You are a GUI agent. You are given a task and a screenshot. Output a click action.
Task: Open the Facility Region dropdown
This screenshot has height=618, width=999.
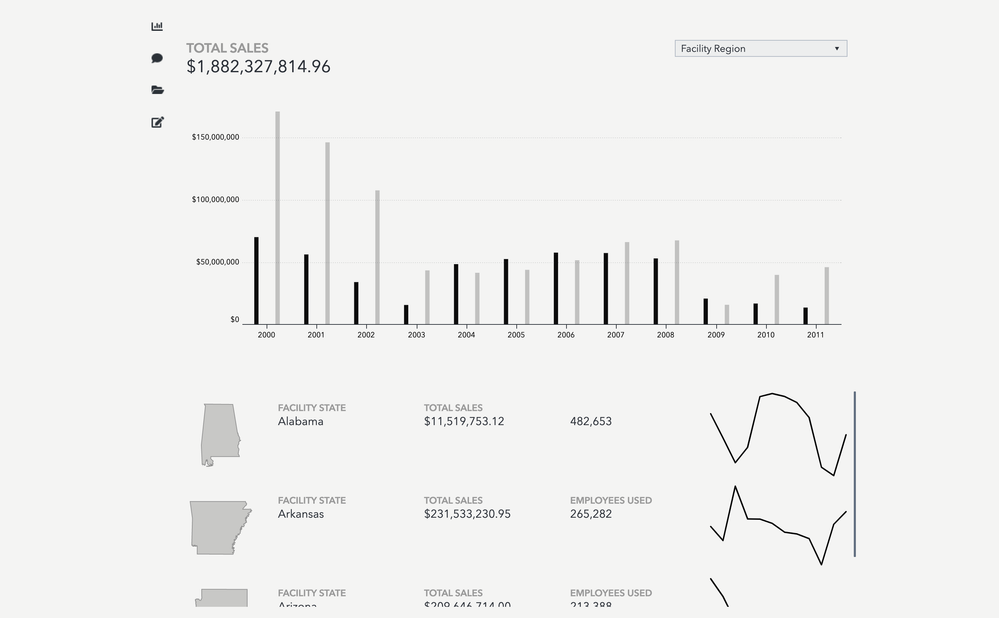pos(761,48)
